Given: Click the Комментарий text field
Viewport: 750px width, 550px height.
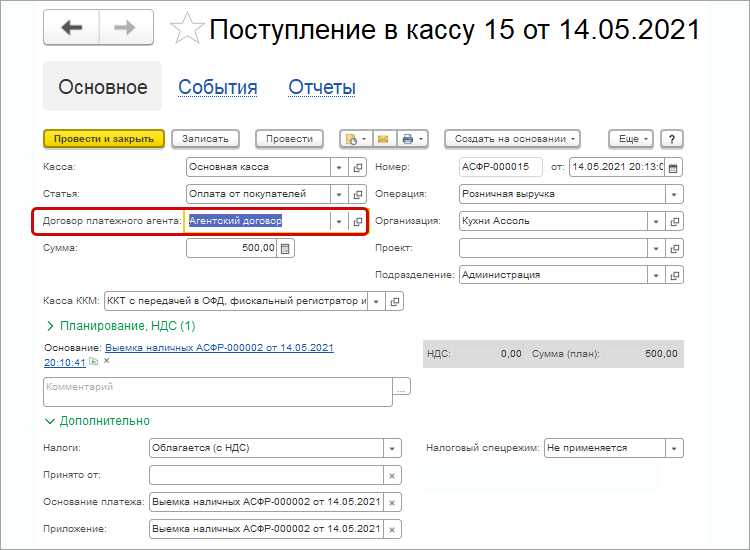Looking at the screenshot, I should click(218, 392).
